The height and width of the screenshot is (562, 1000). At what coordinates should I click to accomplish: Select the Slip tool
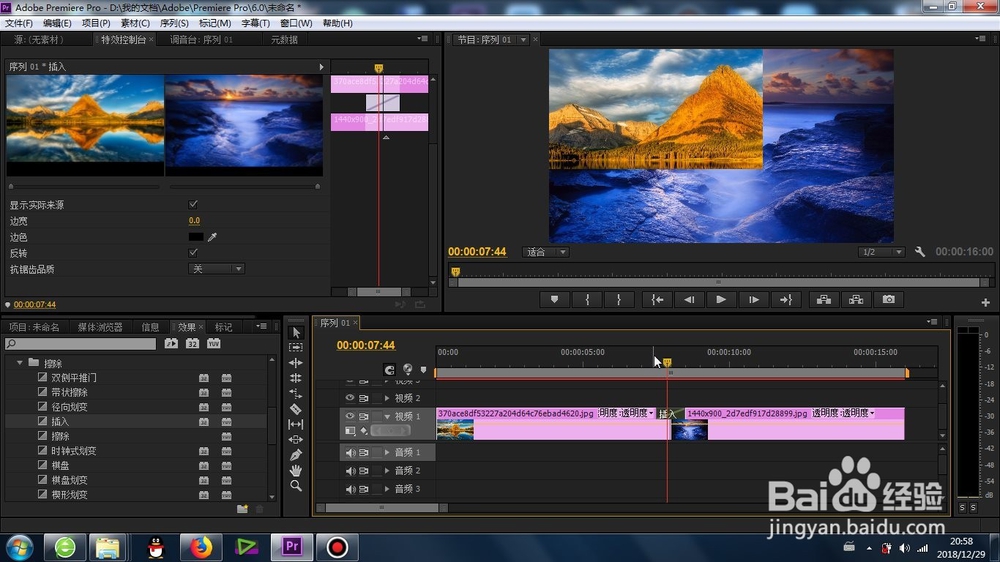296,424
